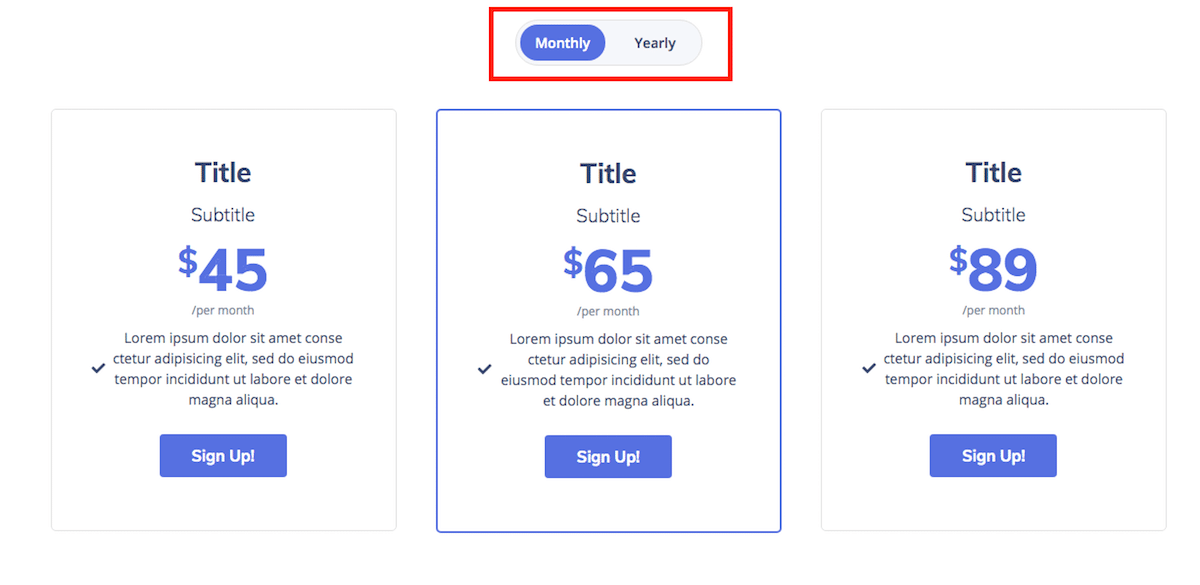The height and width of the screenshot is (585, 1200).
Task: Switch billing to Yearly
Action: pyautogui.click(x=654, y=43)
